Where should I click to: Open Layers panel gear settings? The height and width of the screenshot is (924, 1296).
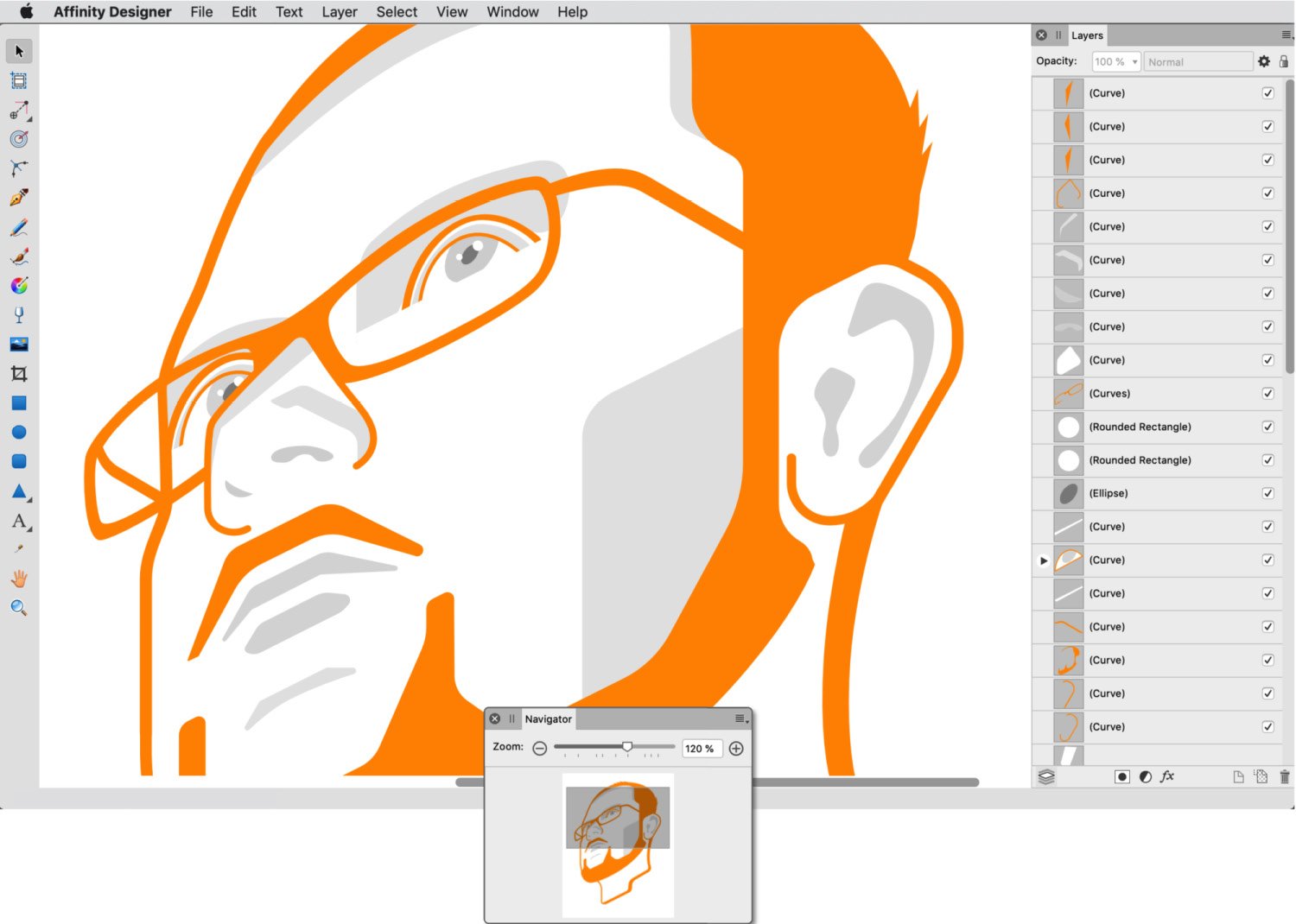(1264, 61)
